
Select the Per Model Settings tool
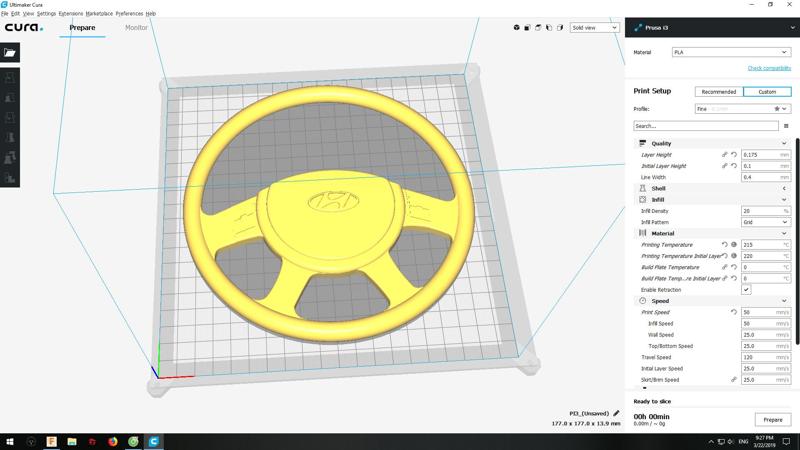click(x=10, y=158)
